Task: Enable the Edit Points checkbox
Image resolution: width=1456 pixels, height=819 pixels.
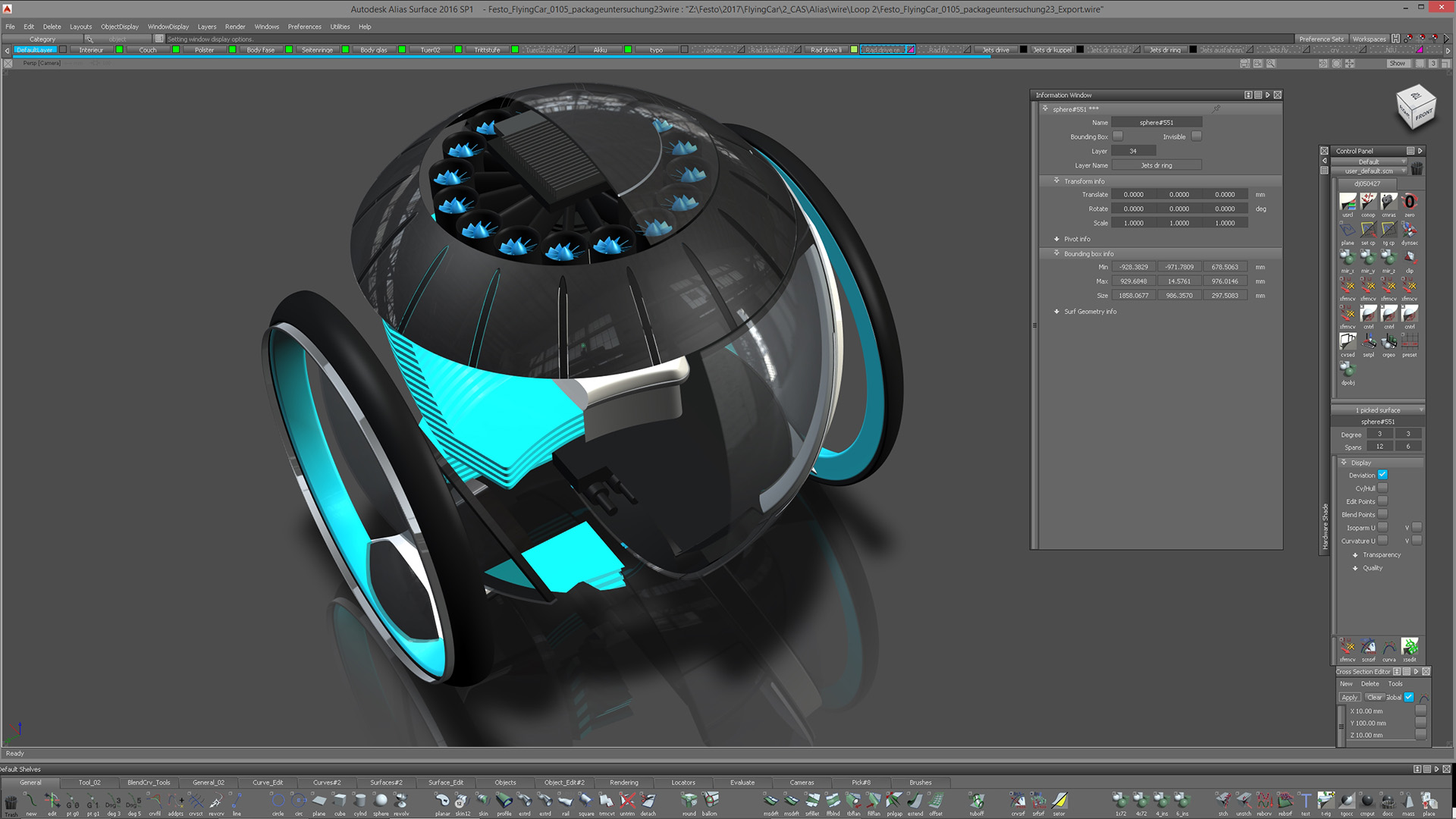Action: click(1382, 501)
